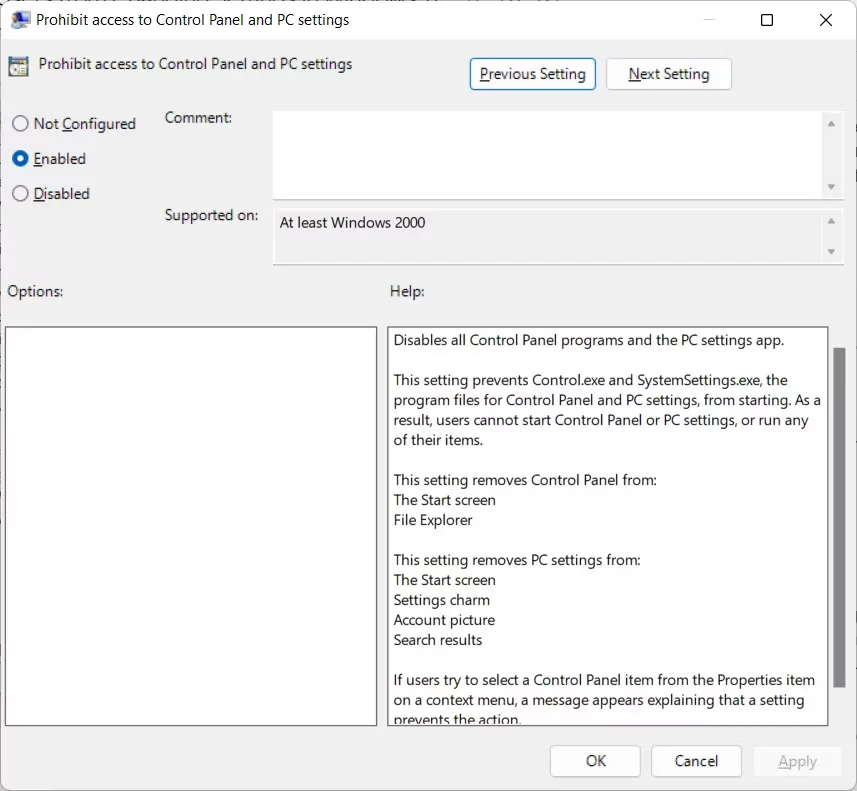Choose the Disabled radio option
857x791 pixels.
(x=21, y=194)
